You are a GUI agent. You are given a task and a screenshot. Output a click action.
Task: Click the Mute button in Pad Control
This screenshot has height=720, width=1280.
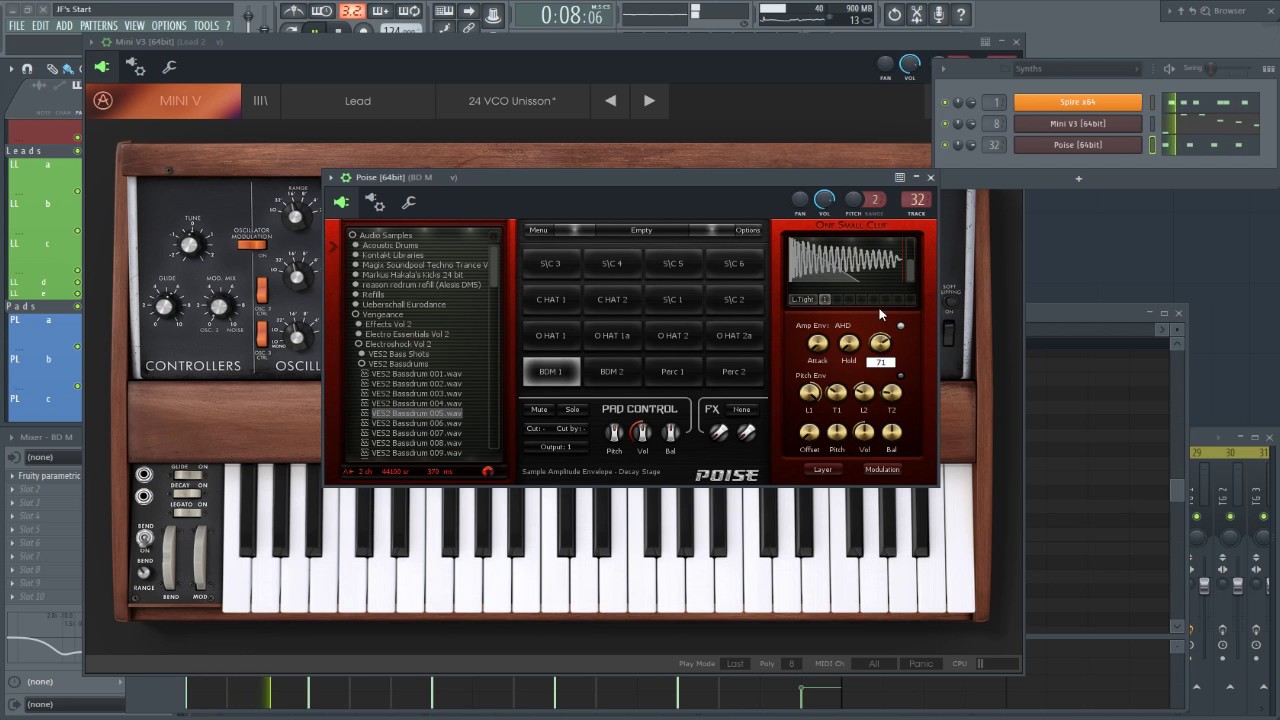539,409
